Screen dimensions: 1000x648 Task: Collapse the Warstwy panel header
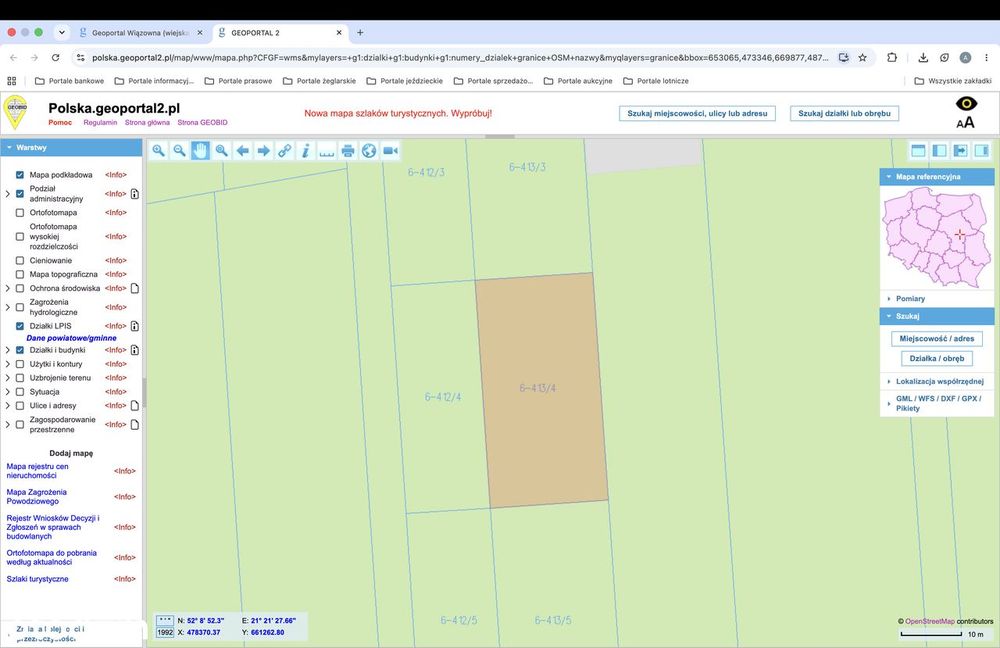pyautogui.click(x=71, y=147)
